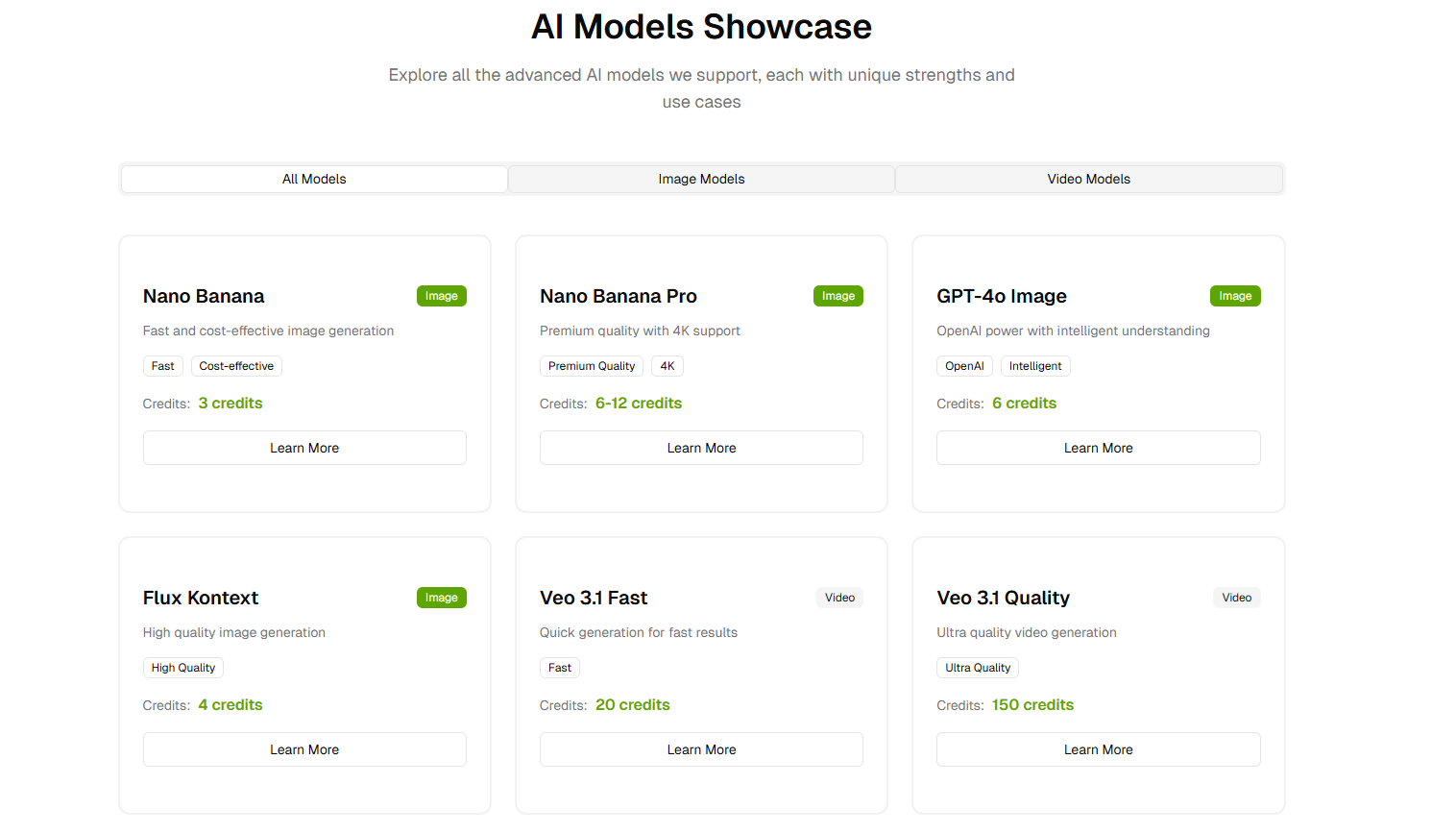Select the Cost-effective tag chip

(x=236, y=366)
